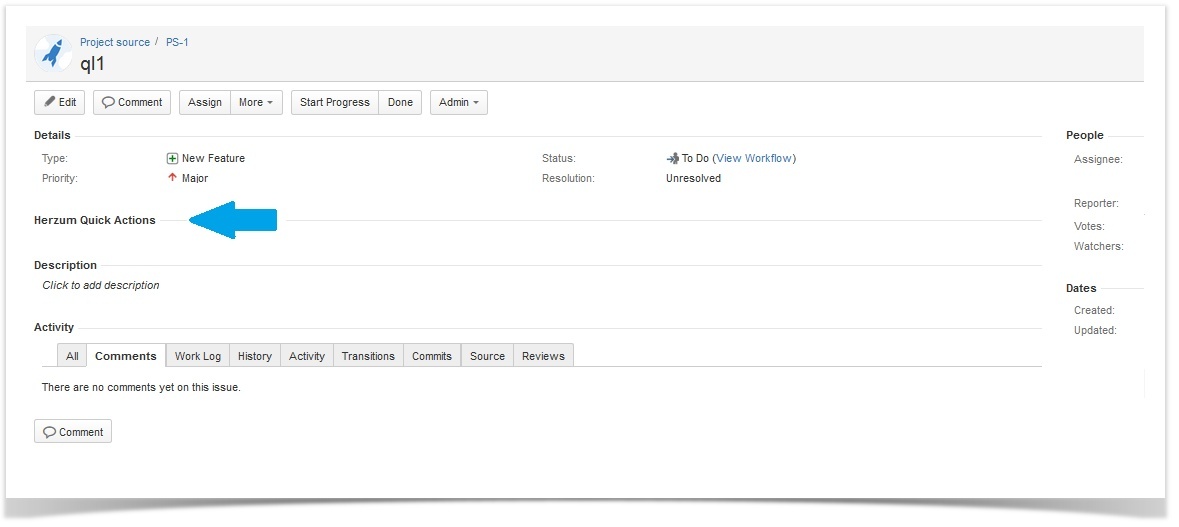Screen dimensions: 1179x527
Task: Open the More dropdown menu
Action: pyautogui.click(x=256, y=102)
